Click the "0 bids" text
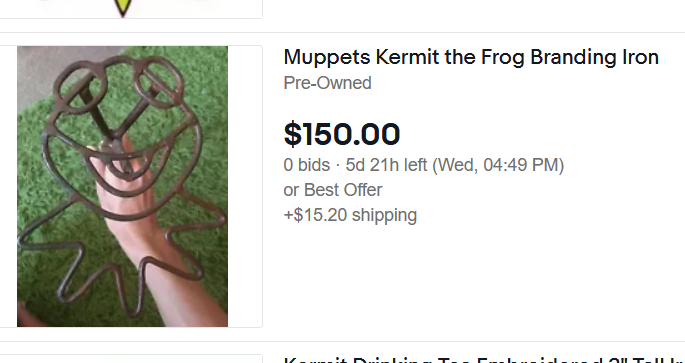 click(307, 165)
